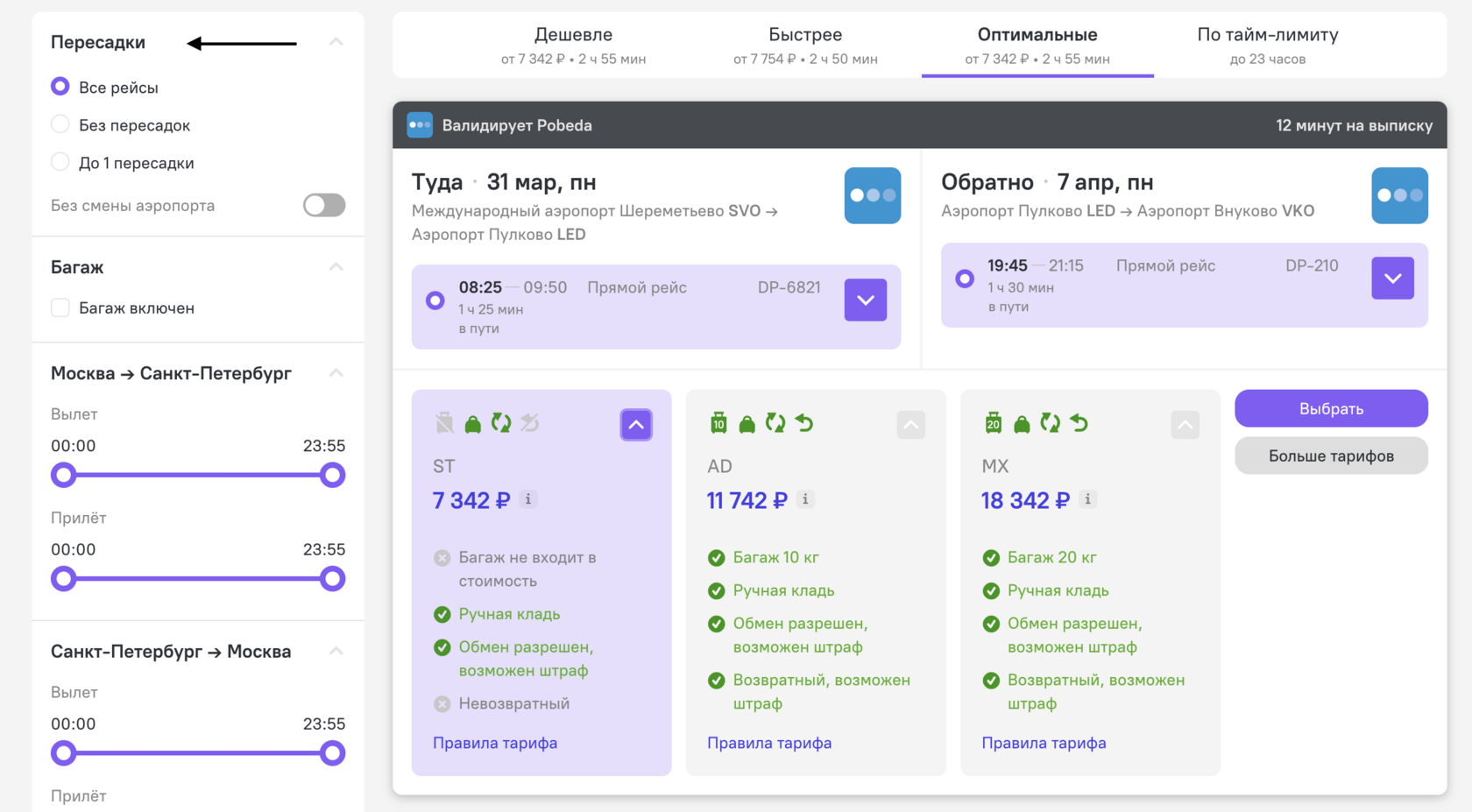Image resolution: width=1472 pixels, height=812 pixels.
Task: Click left handle of Санкт-Петербург → Москва Вылет slider
Action: (x=63, y=752)
